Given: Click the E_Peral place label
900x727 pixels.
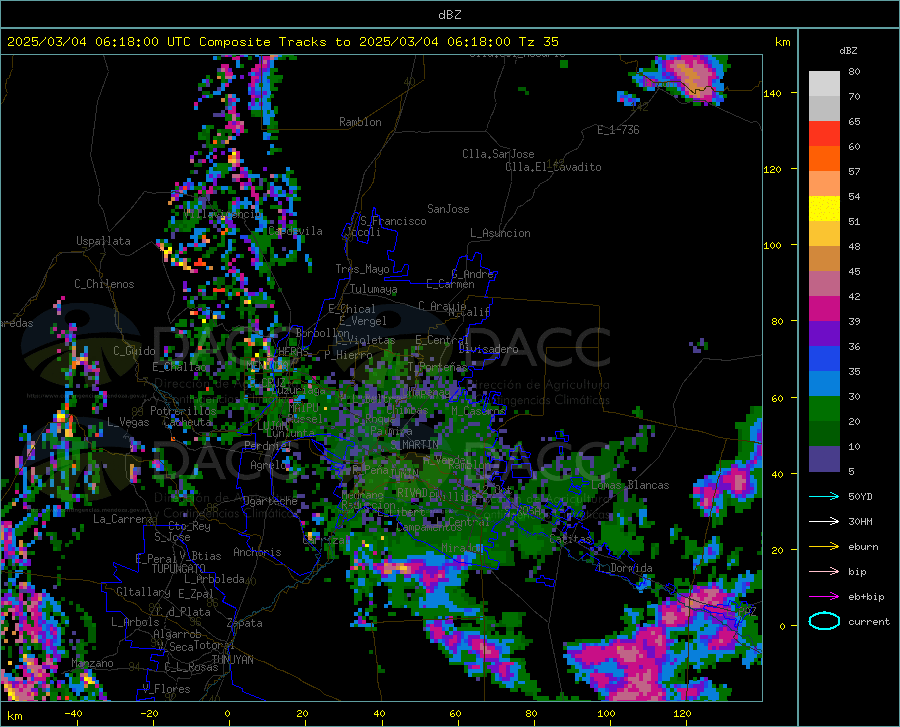Looking at the screenshot, I should (x=156, y=558).
